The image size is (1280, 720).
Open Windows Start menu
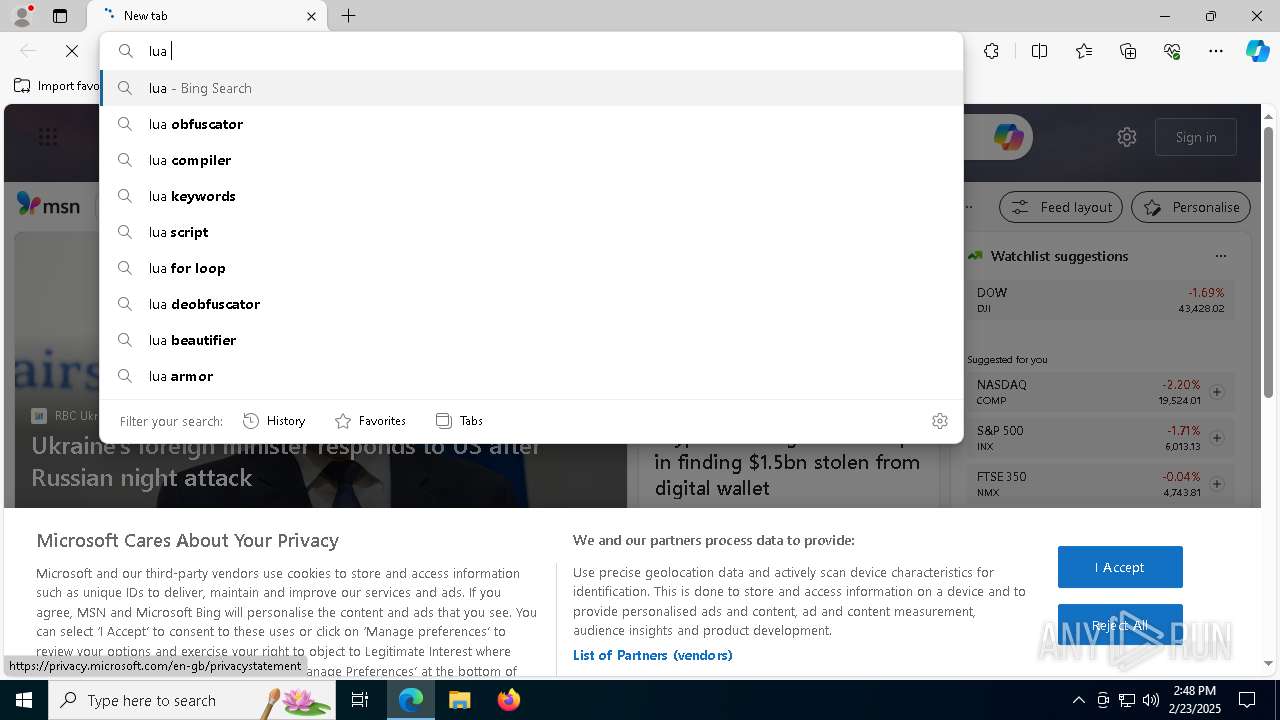pos(24,700)
